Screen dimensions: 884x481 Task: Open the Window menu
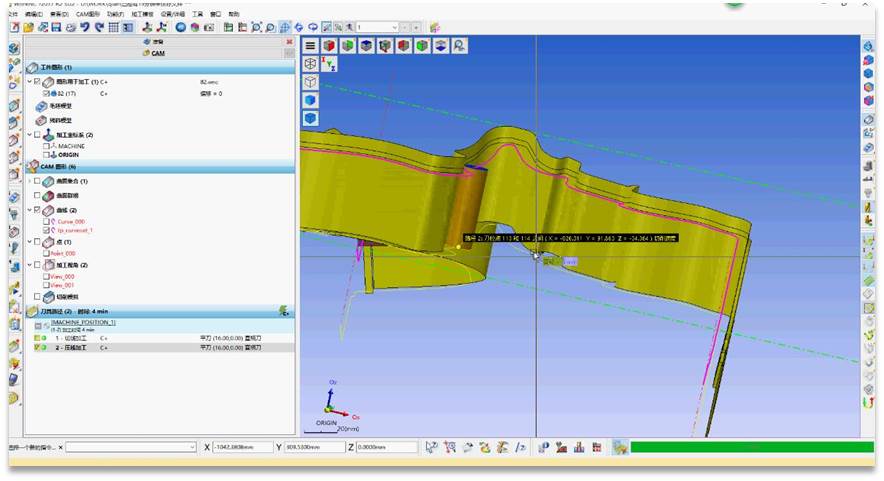[215, 14]
